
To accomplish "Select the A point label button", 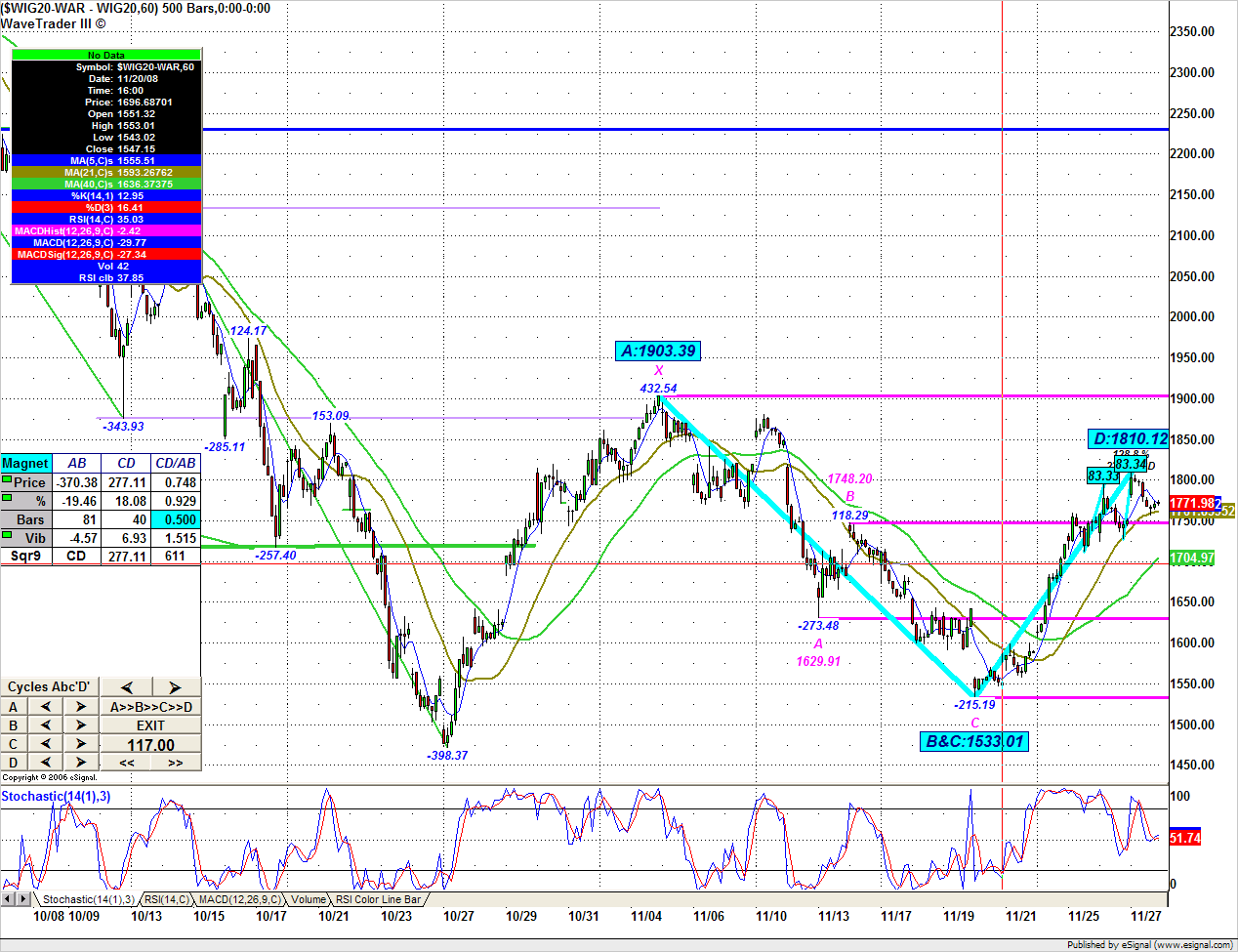I will point(14,707).
